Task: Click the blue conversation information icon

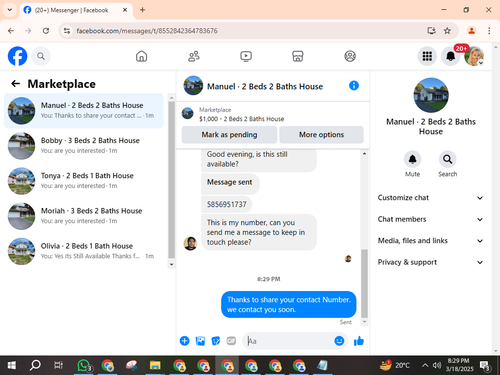Action: [354, 86]
